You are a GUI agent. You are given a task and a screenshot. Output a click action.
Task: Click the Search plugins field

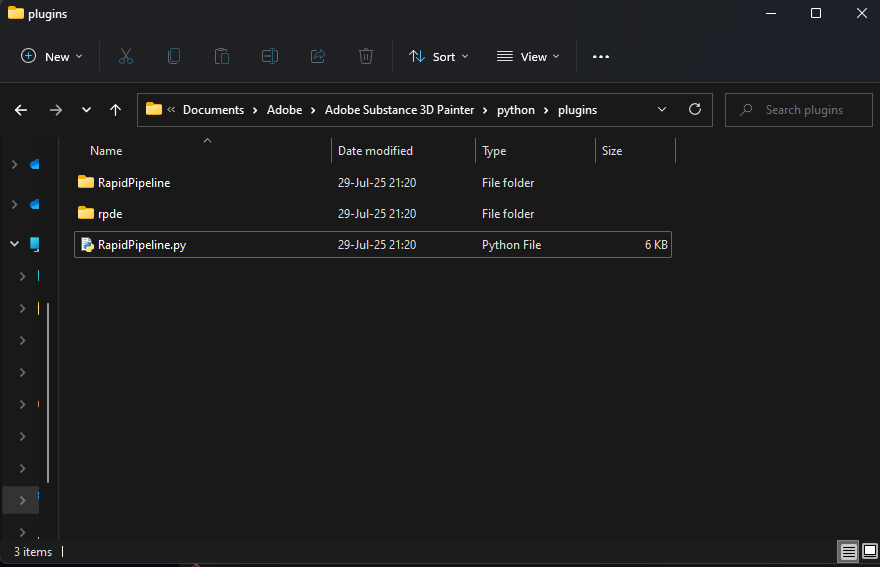799,110
